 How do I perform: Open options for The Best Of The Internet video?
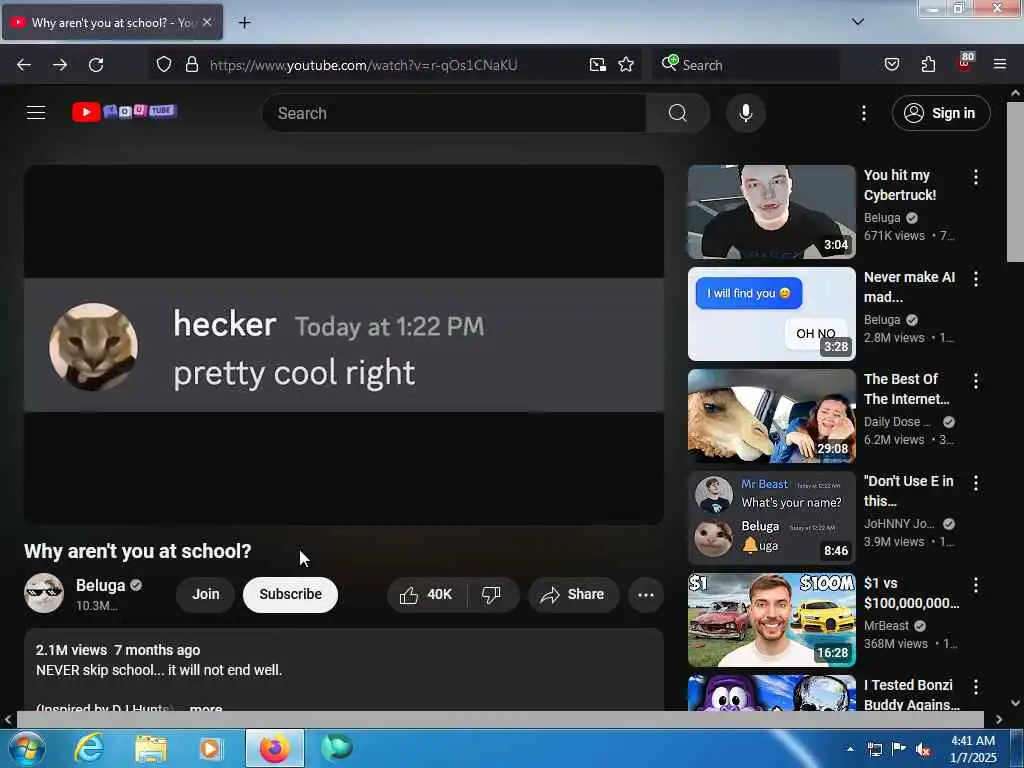[976, 381]
